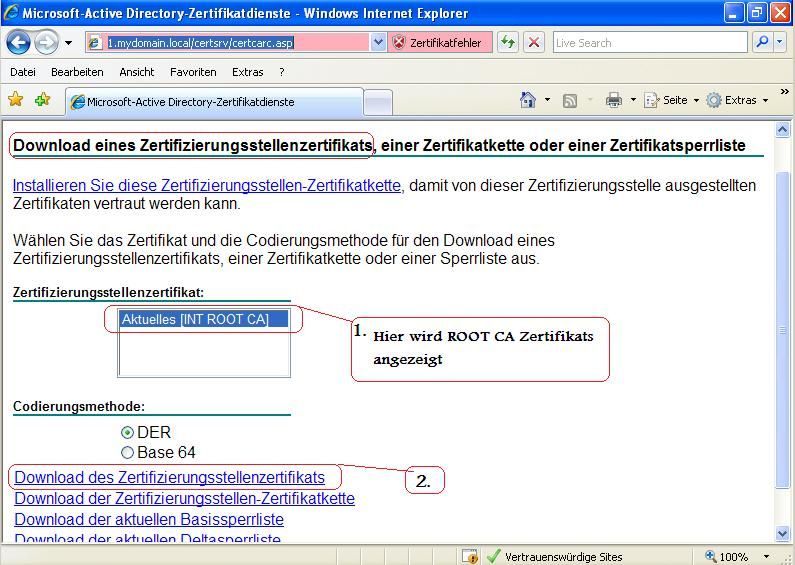Expand the Extras toolbar dropdown arrow

click(765, 100)
